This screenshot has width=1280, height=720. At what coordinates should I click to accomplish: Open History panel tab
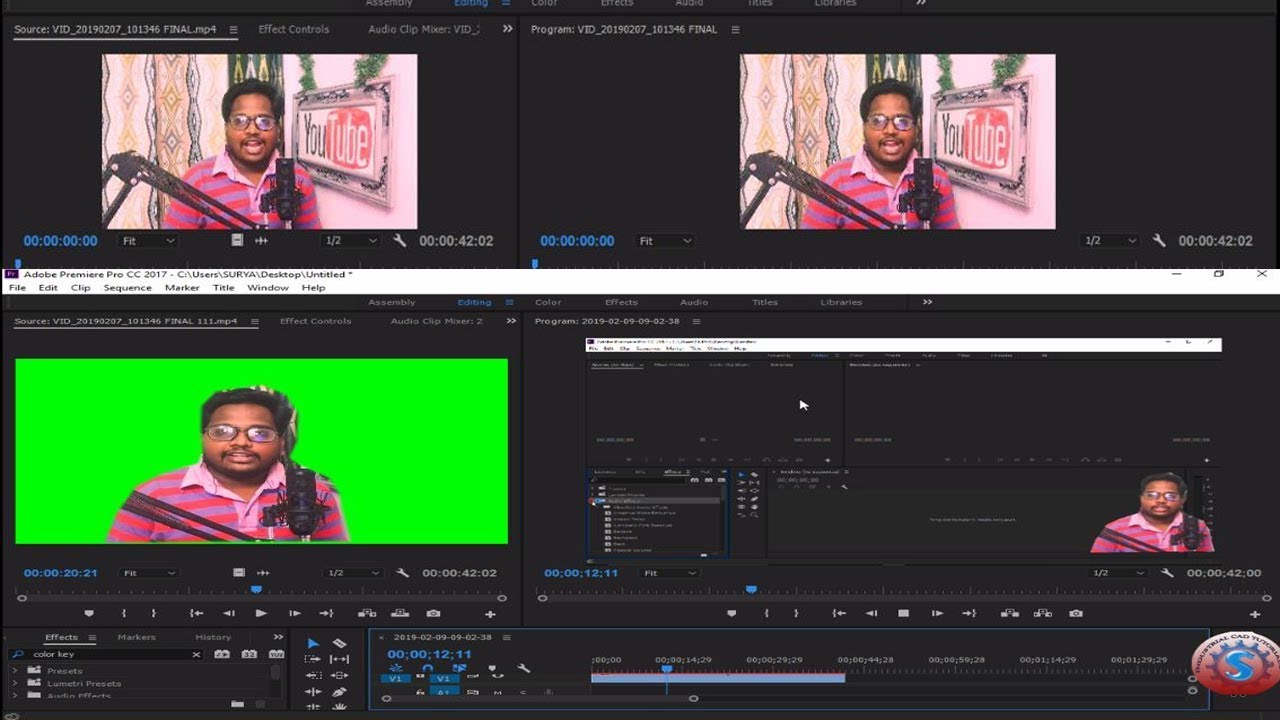coord(213,637)
